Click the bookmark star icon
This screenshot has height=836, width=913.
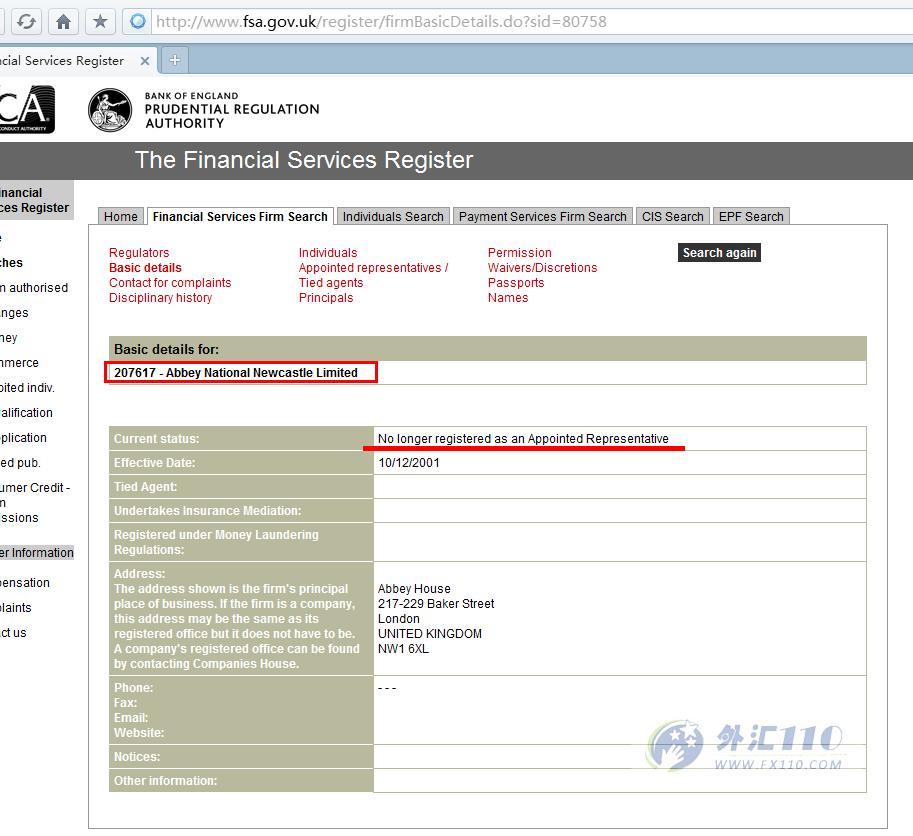pos(100,22)
